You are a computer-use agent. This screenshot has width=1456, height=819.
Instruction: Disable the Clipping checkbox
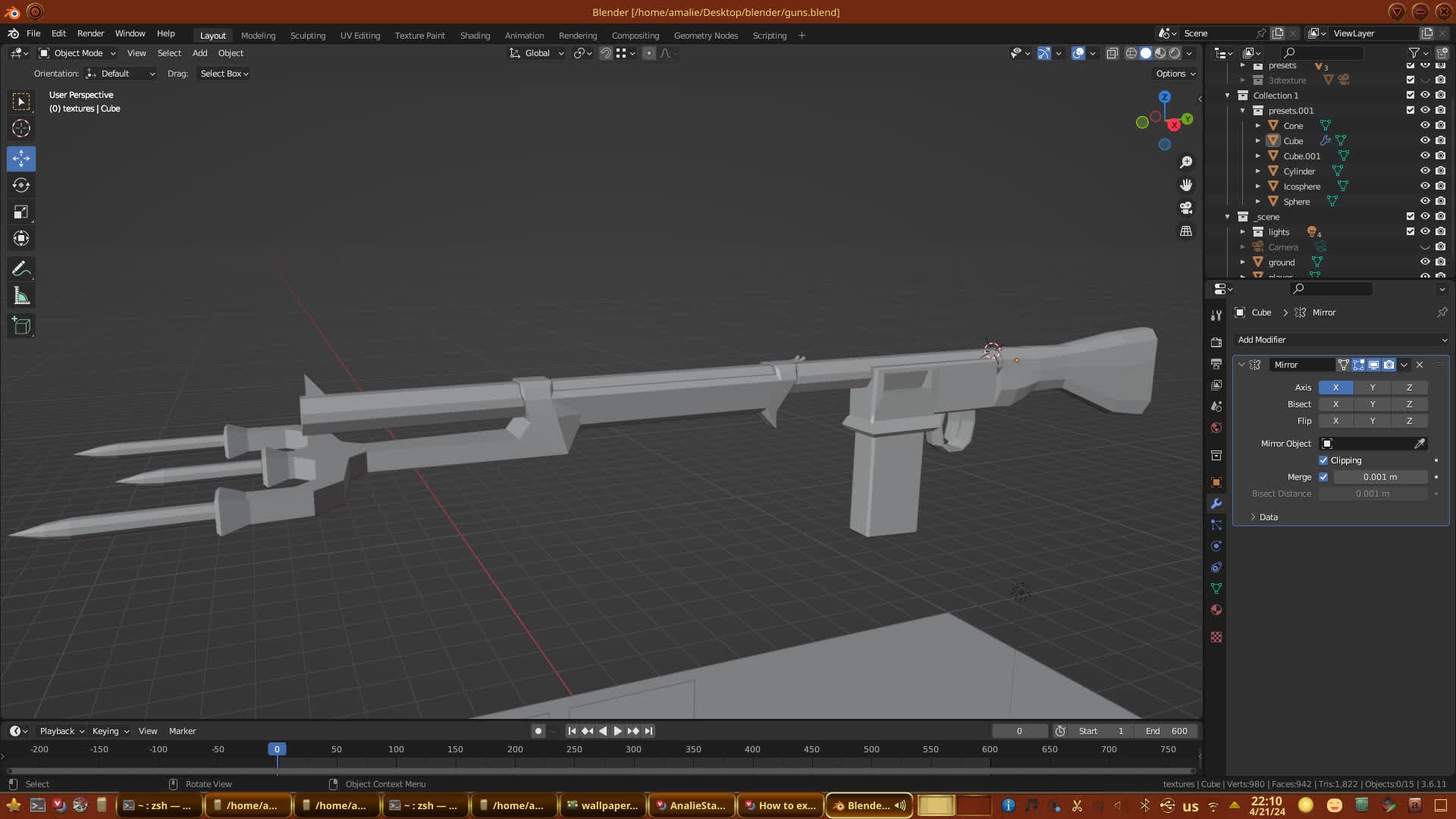click(x=1323, y=460)
